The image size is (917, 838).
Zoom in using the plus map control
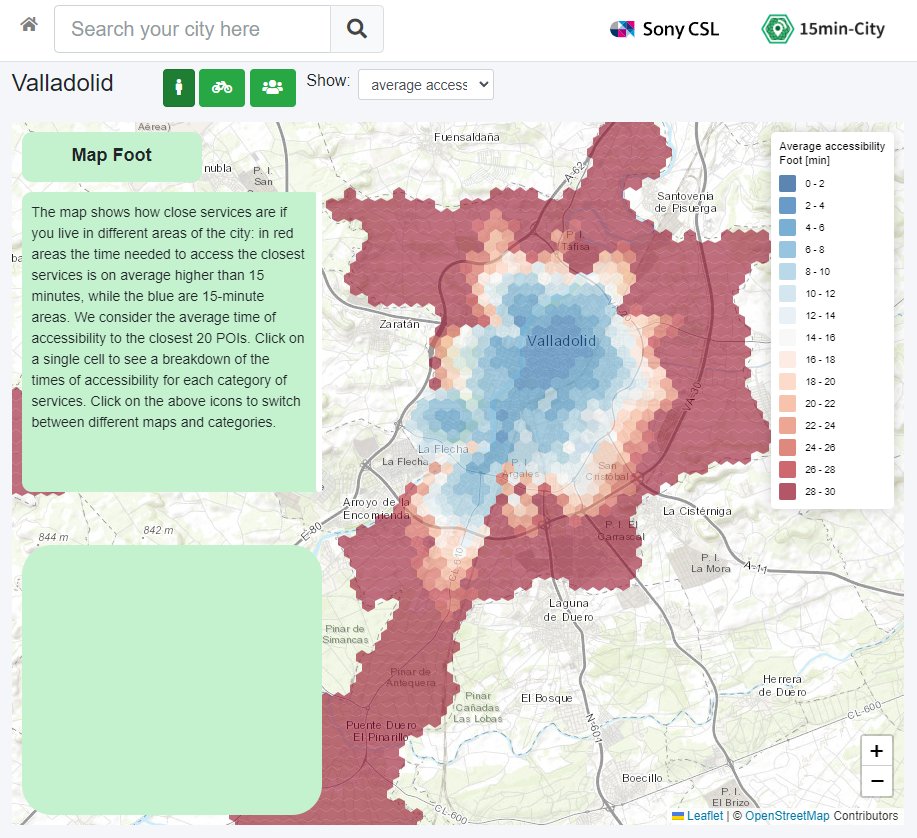pos(876,751)
